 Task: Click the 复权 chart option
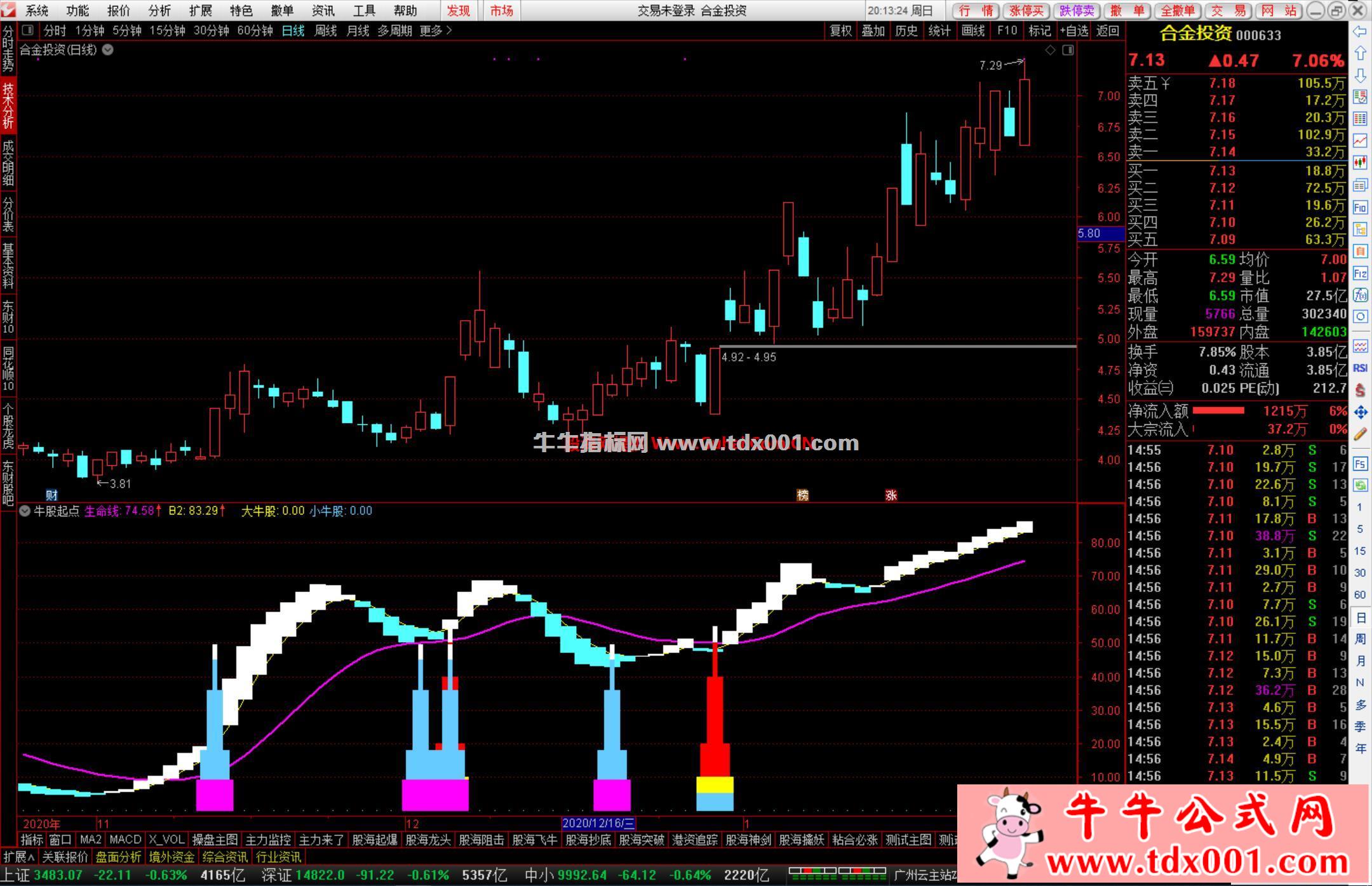[840, 30]
